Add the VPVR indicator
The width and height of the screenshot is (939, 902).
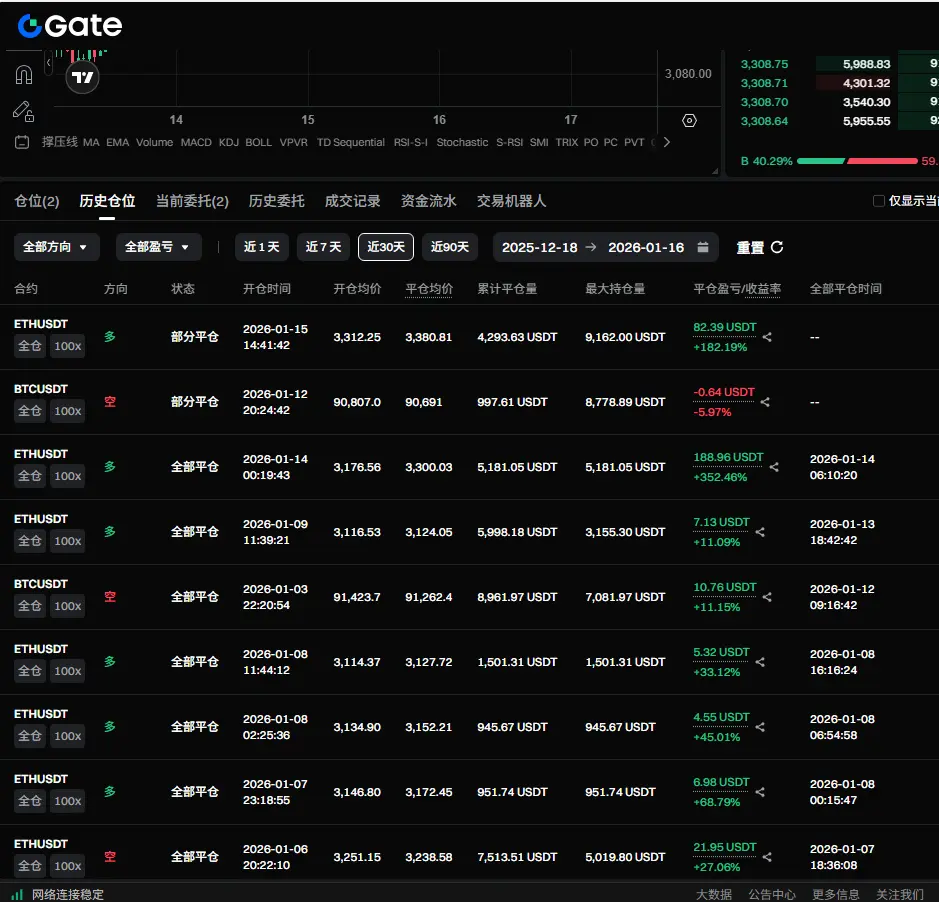293,143
